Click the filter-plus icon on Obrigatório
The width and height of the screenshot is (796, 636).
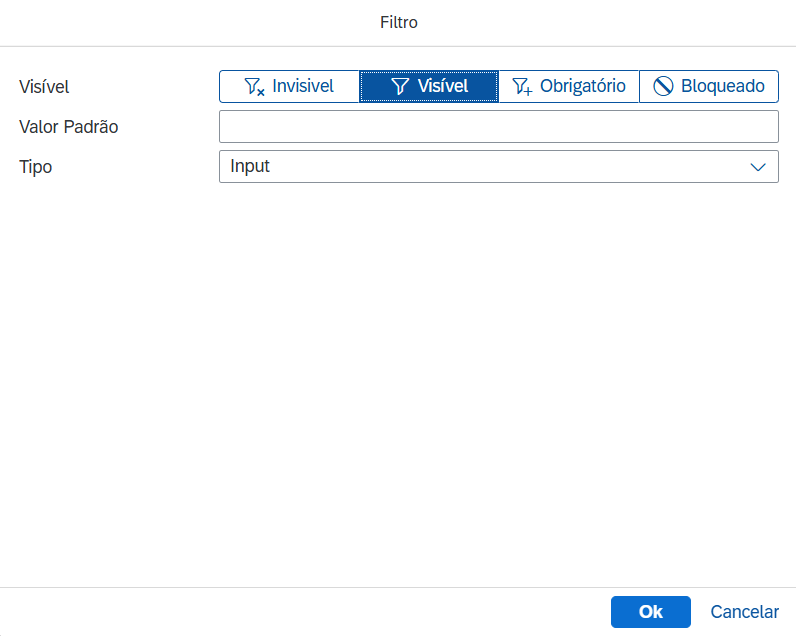pyautogui.click(x=522, y=87)
